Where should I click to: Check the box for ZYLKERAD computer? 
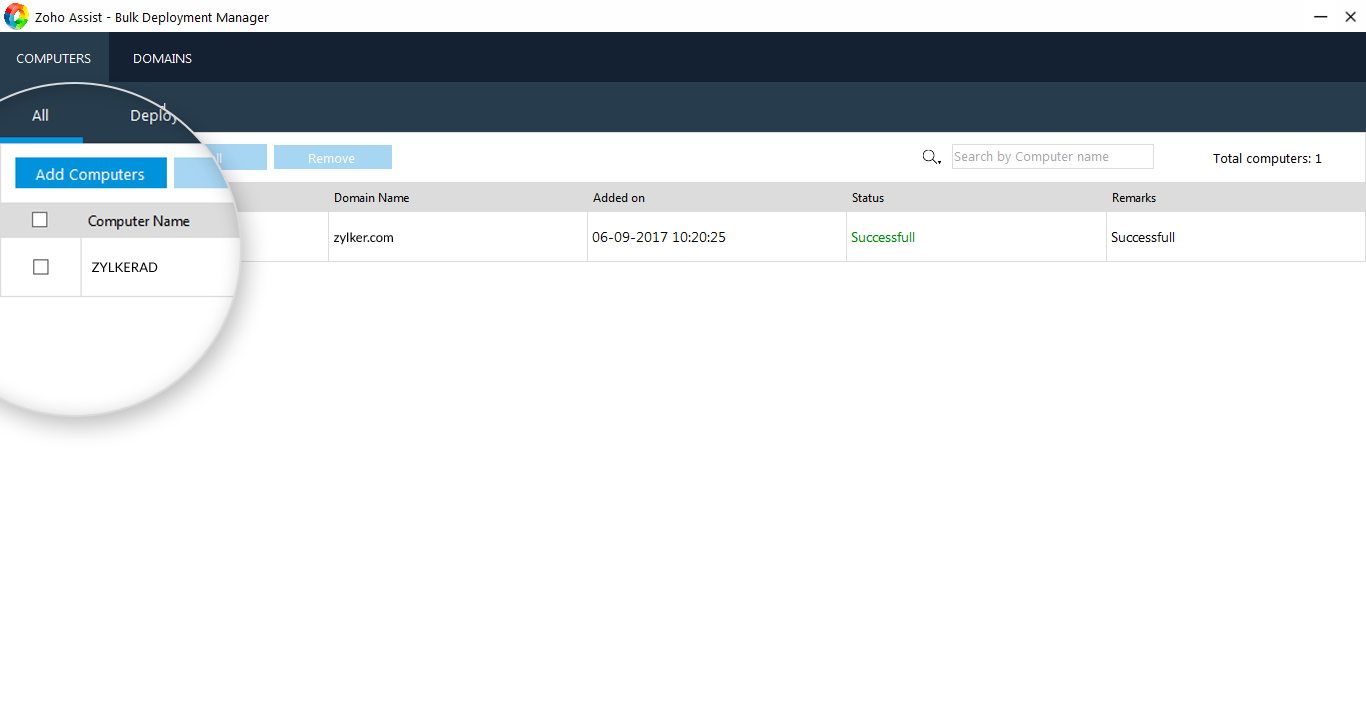coord(41,267)
